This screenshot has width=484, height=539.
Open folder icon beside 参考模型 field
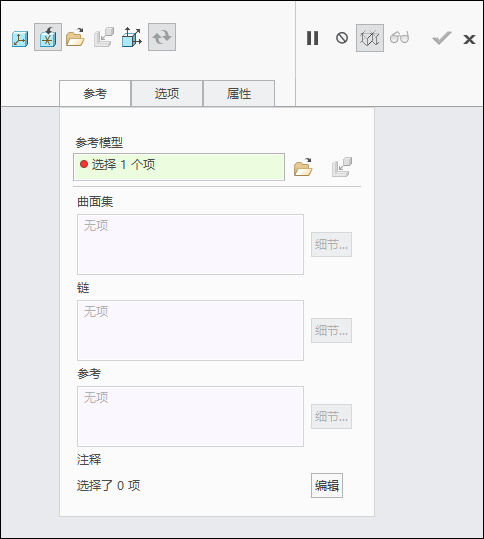click(303, 167)
